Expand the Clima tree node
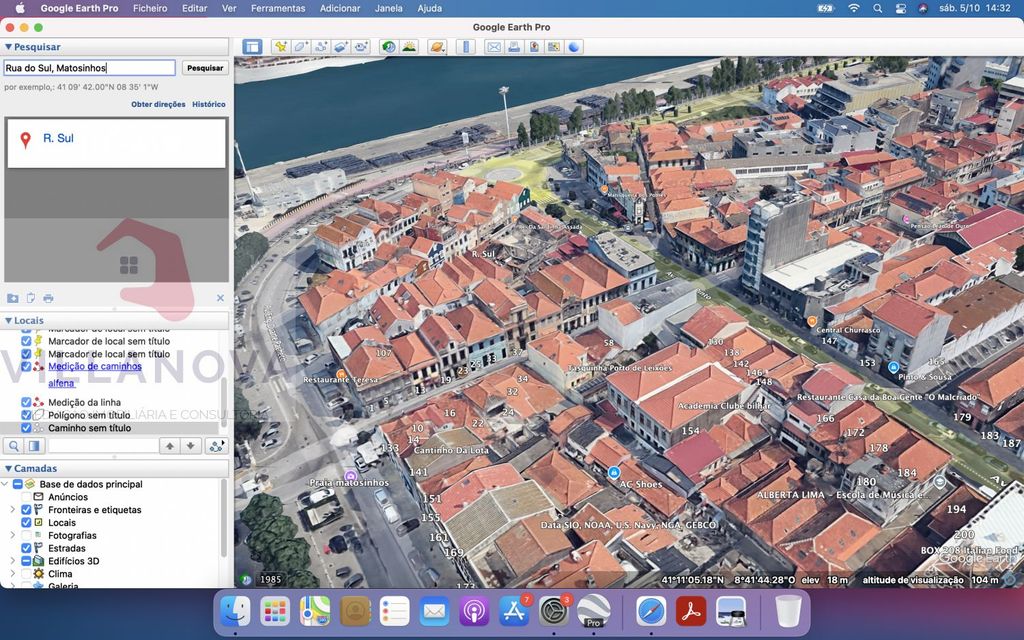The height and width of the screenshot is (640, 1024). click(x=12, y=573)
